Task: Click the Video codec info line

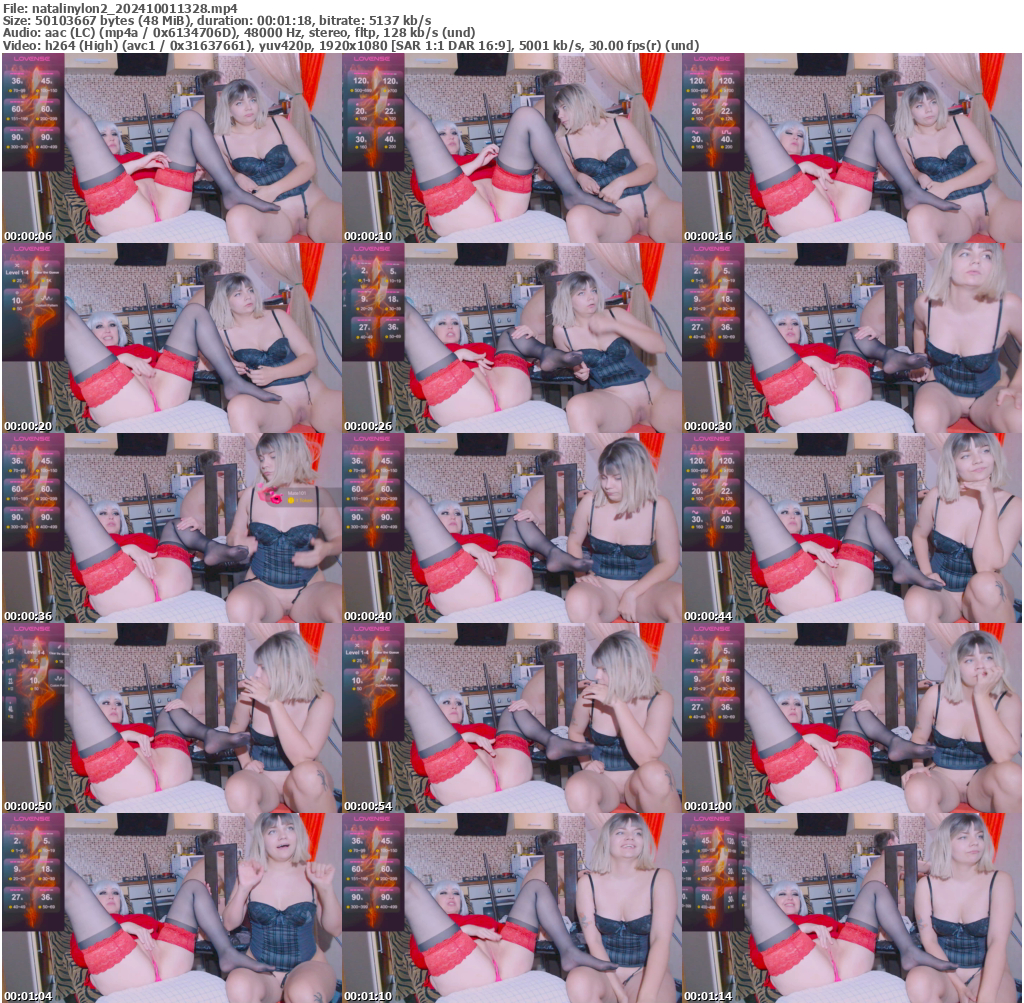Action: click(x=350, y=46)
